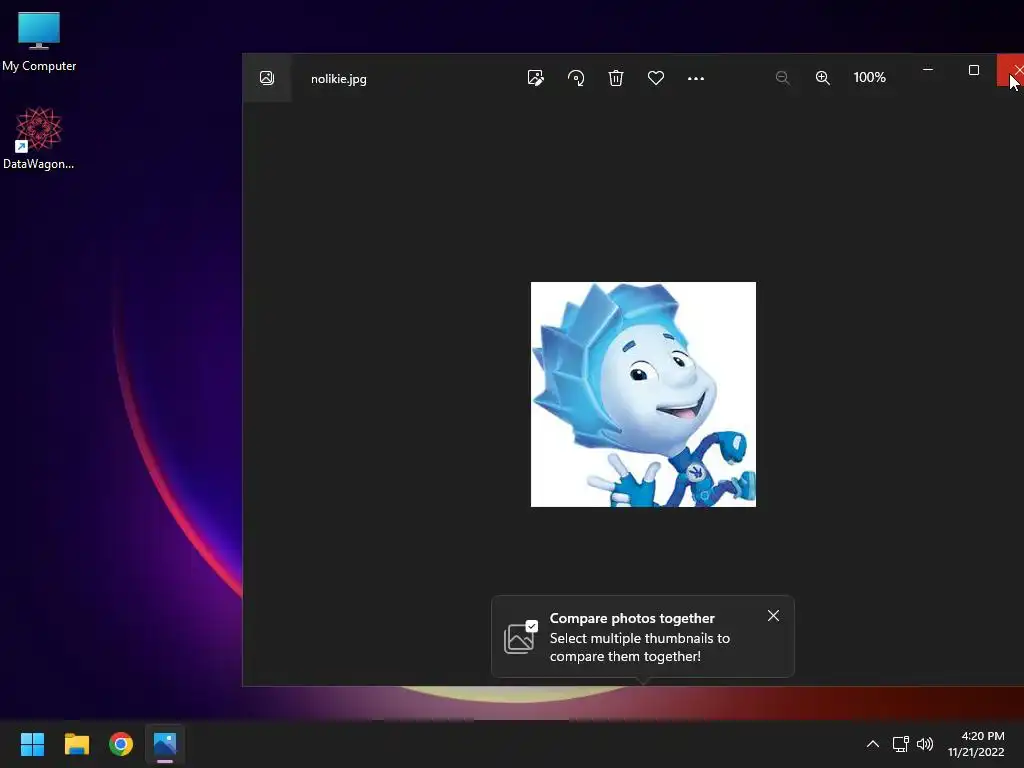Click the zoom in magnifier icon
Image resolution: width=1024 pixels, height=768 pixels.
[823, 78]
